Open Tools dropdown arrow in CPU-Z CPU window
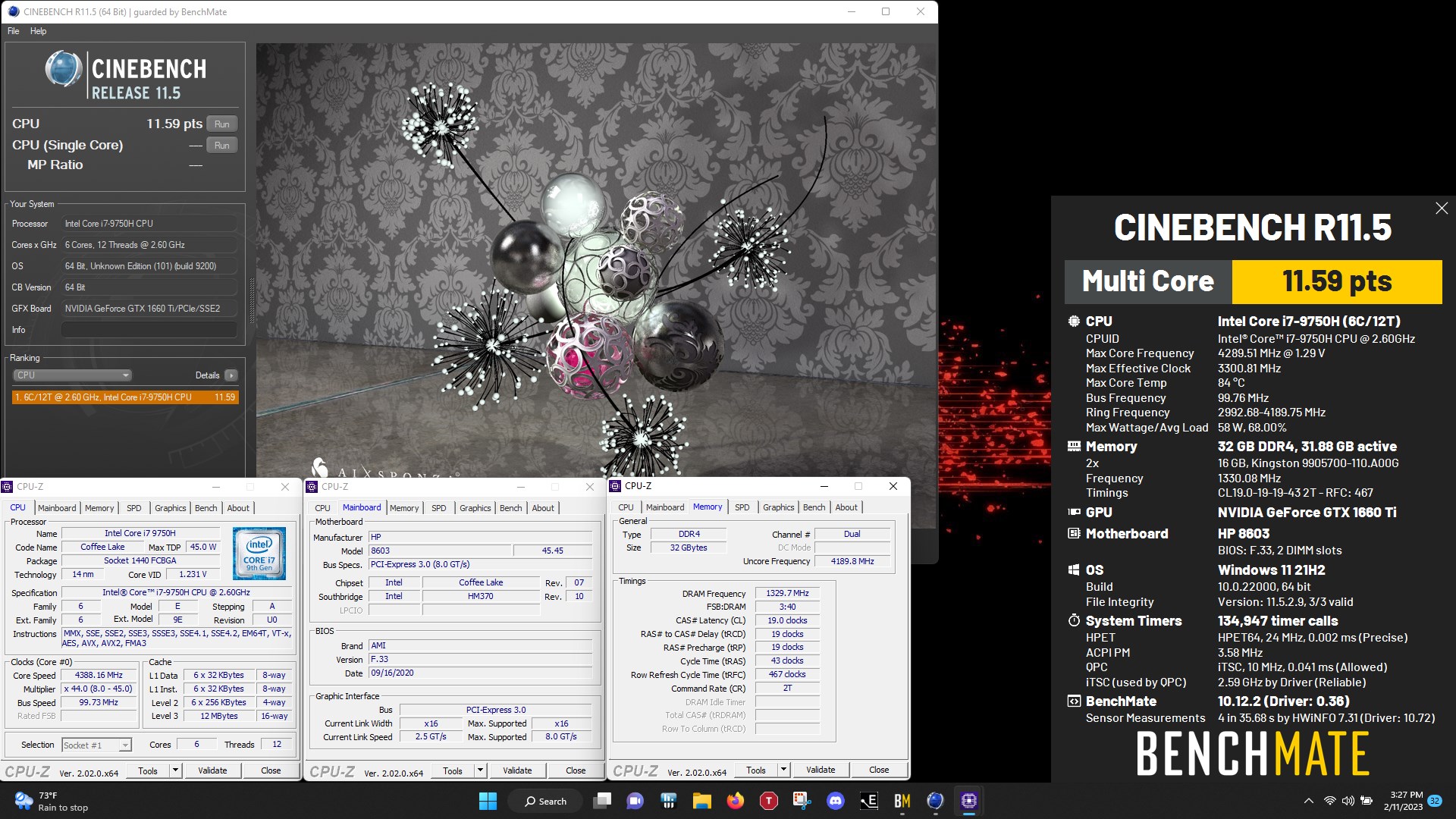This screenshot has width=1456, height=819. click(175, 770)
